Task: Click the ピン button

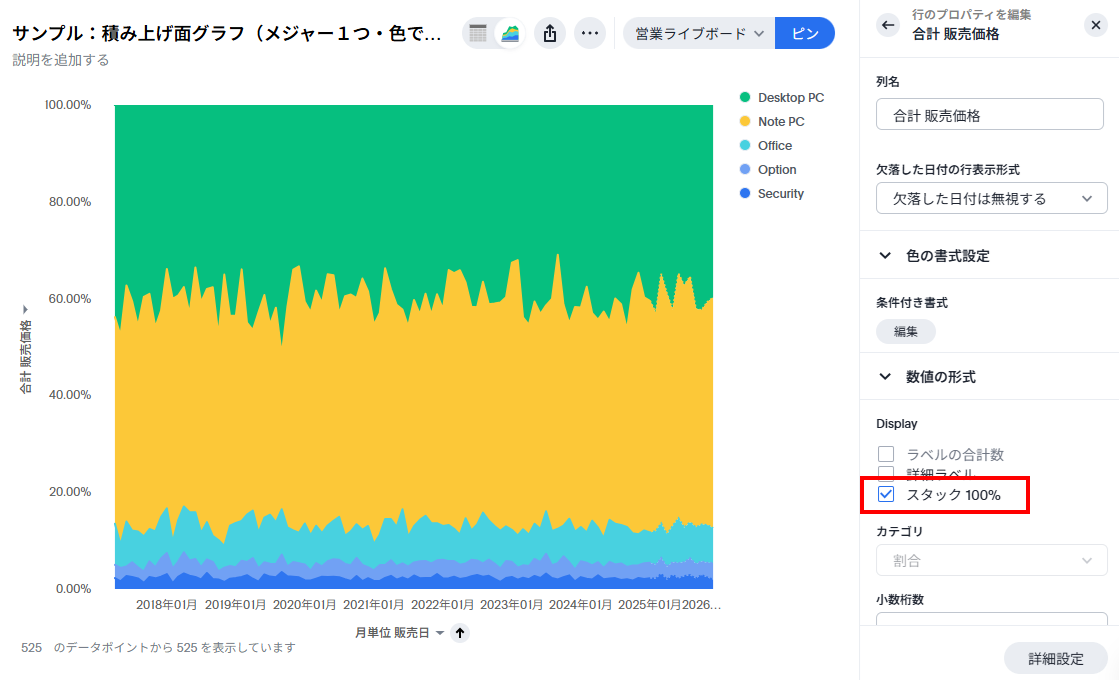Action: click(x=804, y=33)
